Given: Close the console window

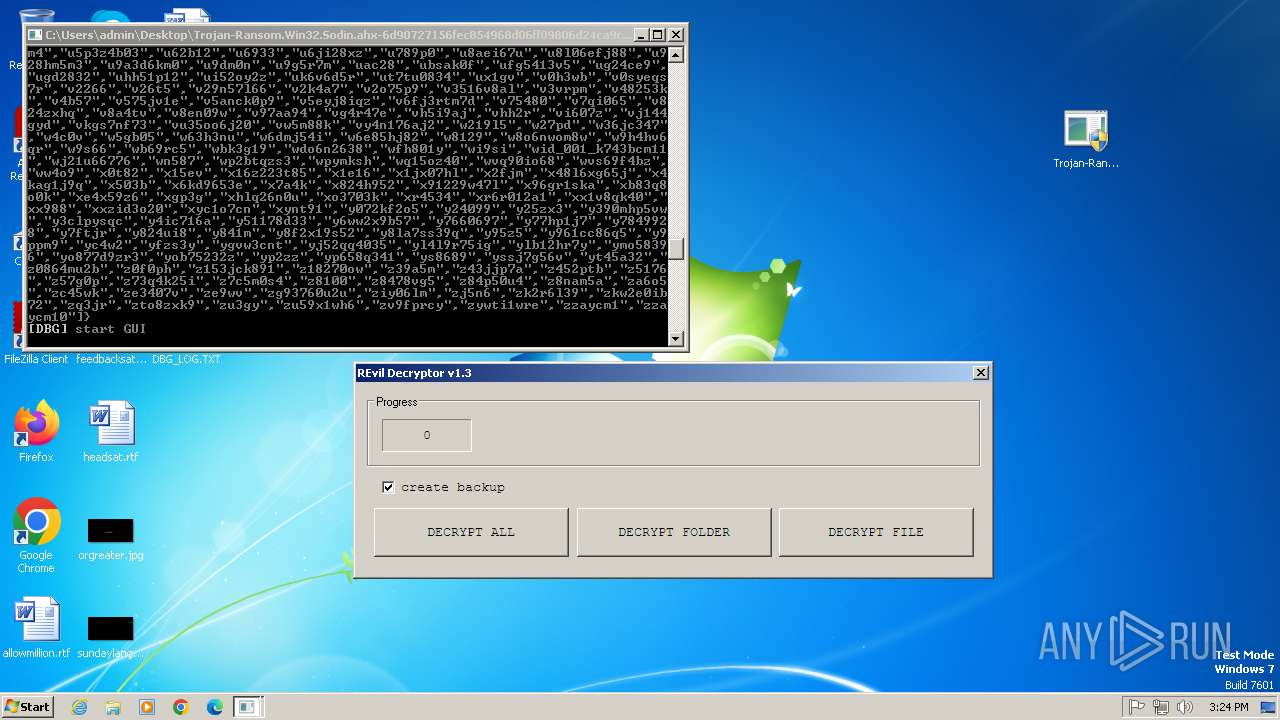Looking at the screenshot, I should (x=676, y=34).
